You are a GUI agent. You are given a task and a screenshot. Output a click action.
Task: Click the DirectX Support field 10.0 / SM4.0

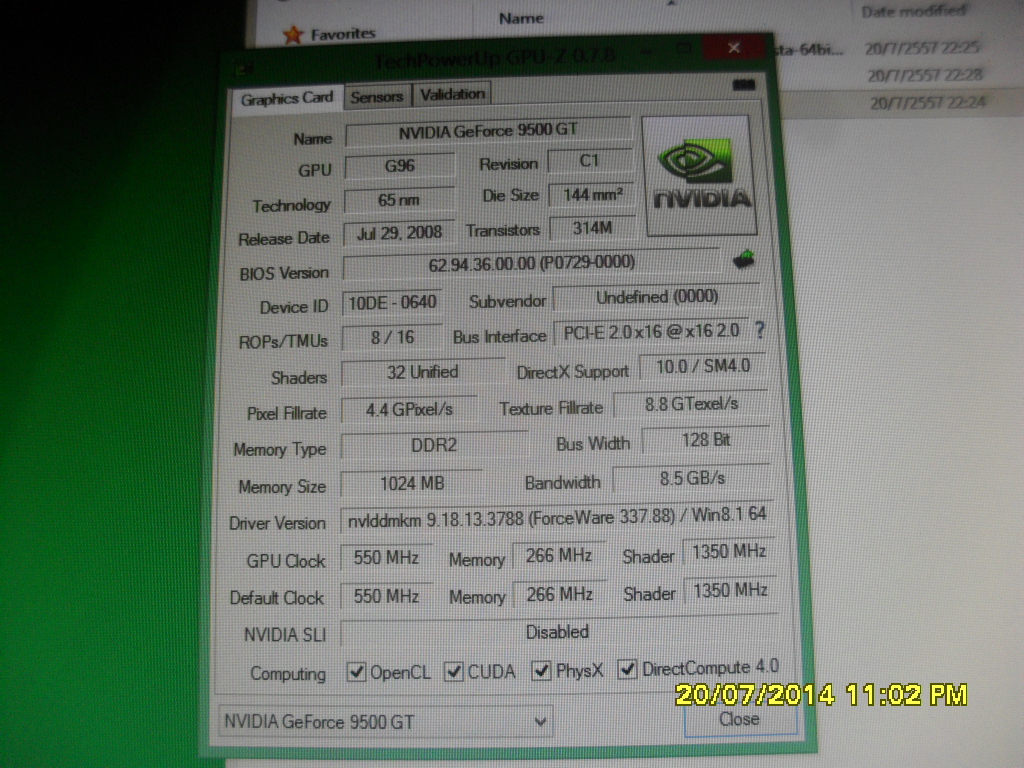point(702,366)
